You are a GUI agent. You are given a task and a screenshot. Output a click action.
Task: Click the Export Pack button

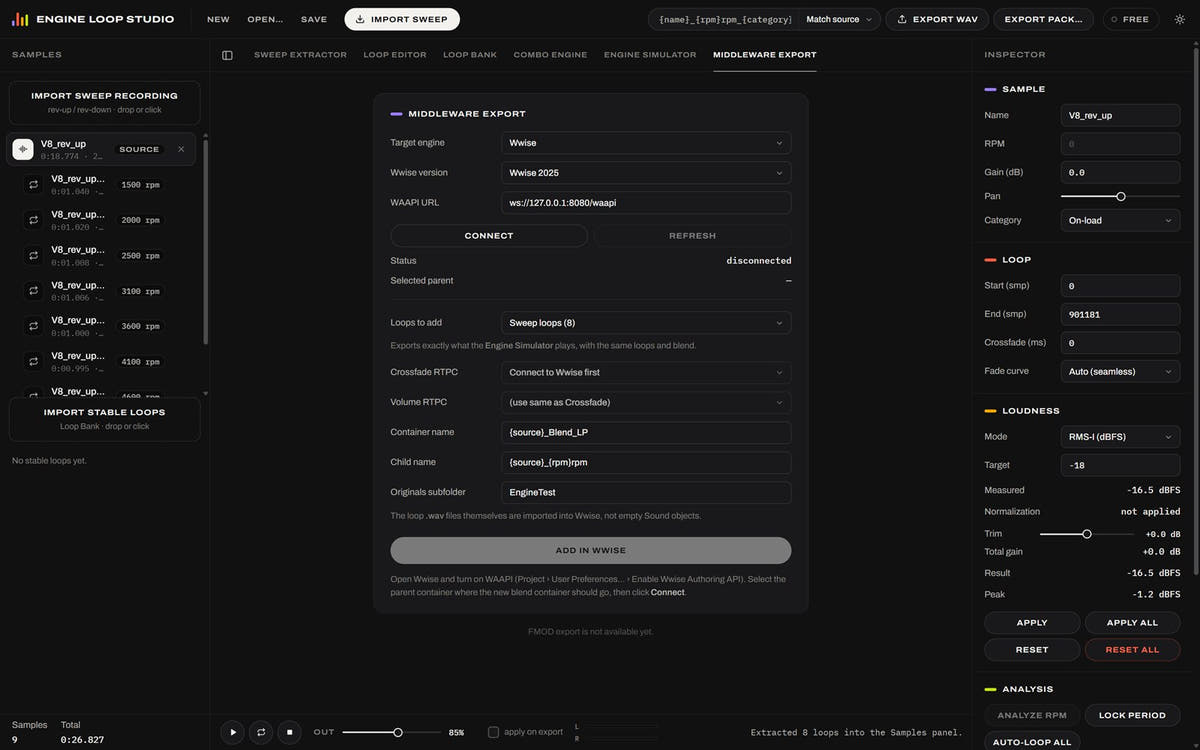pyautogui.click(x=1044, y=19)
